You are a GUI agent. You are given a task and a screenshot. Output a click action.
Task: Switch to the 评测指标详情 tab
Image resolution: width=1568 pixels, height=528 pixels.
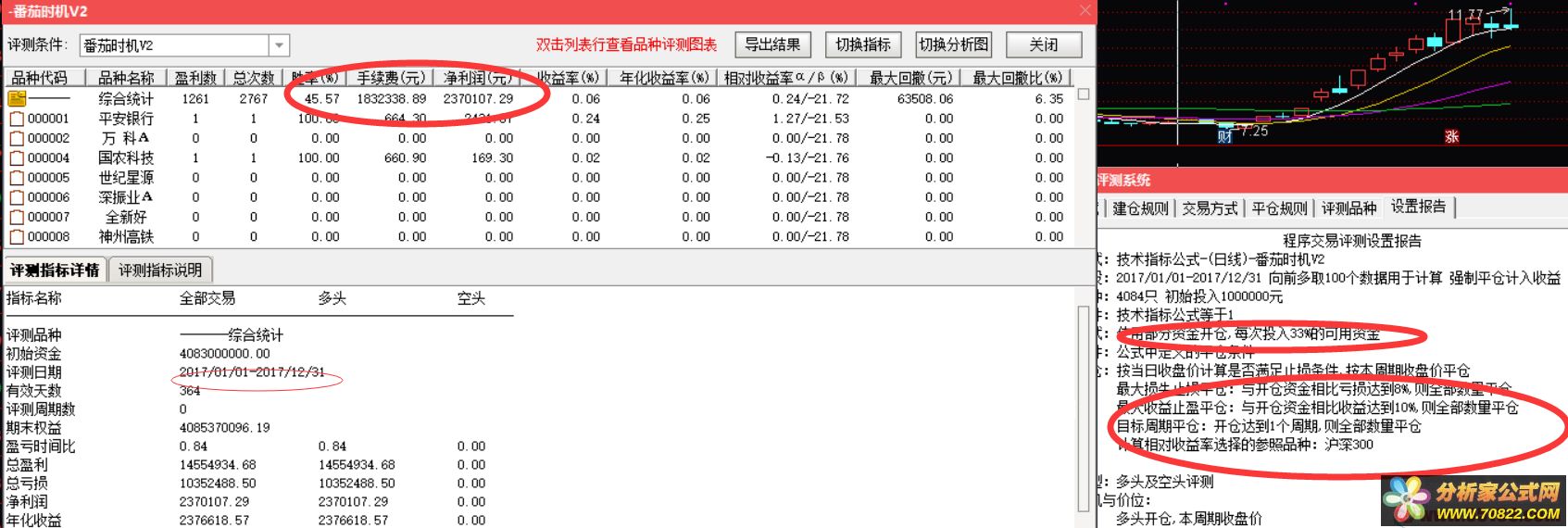click(x=55, y=270)
